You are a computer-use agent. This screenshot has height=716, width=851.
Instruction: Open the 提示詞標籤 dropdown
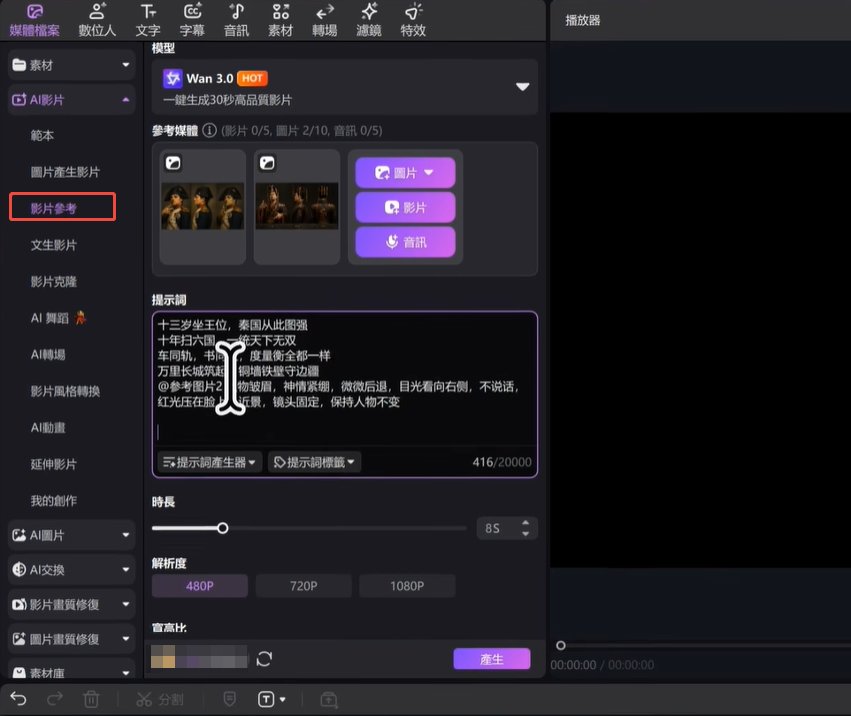[314, 462]
